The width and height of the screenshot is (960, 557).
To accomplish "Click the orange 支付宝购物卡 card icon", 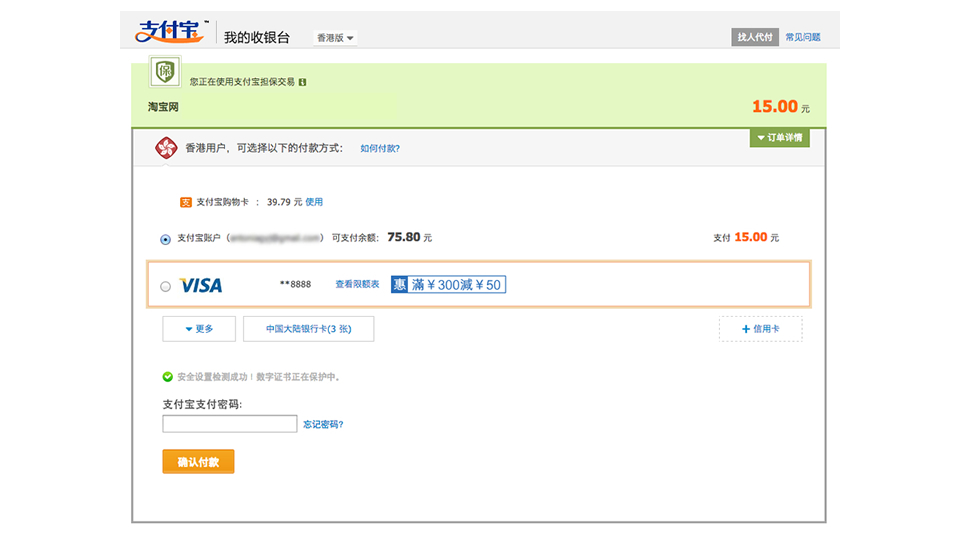I will [186, 202].
